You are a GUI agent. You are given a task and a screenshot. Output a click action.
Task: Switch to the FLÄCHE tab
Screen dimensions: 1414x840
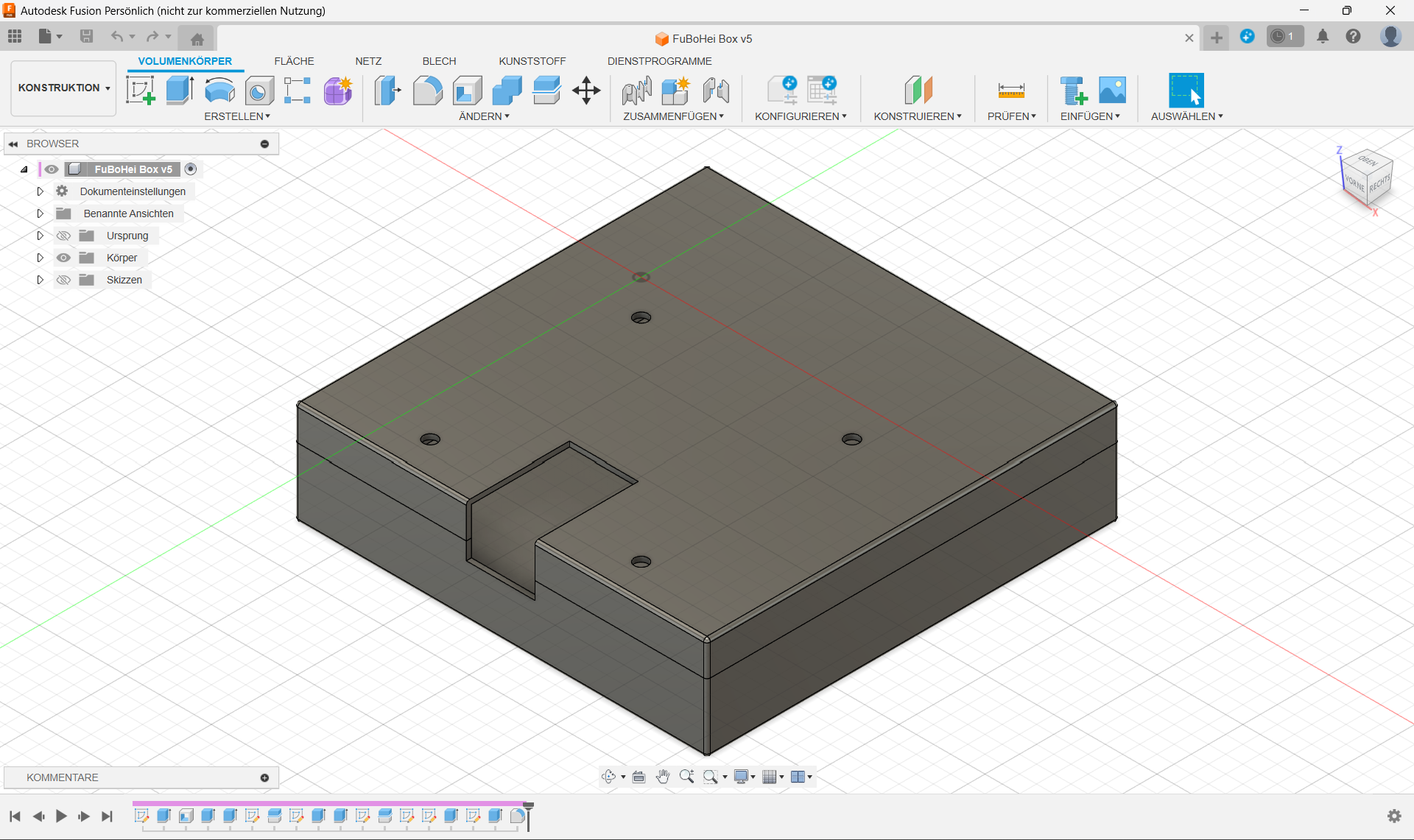294,61
